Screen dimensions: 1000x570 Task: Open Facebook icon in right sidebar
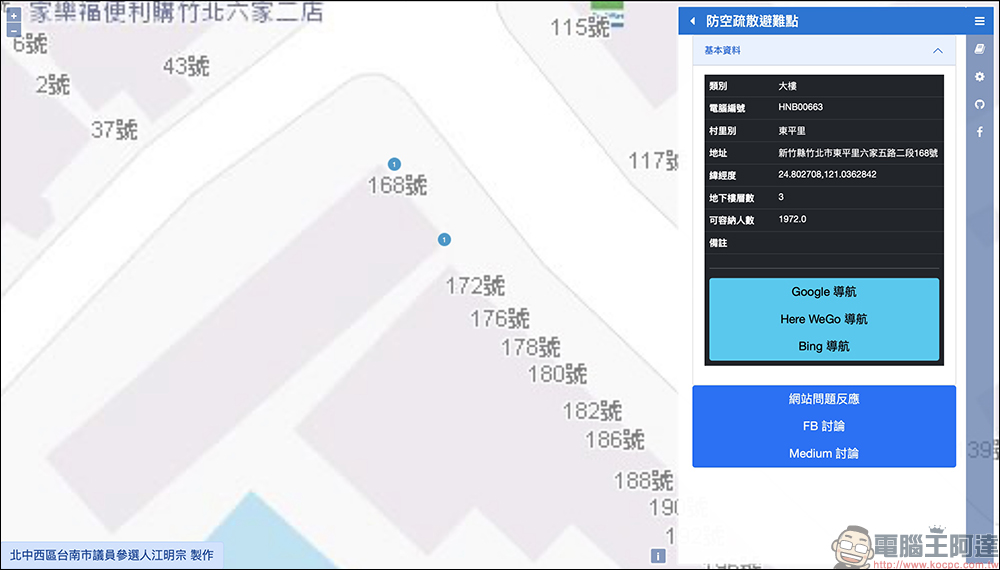[980, 132]
